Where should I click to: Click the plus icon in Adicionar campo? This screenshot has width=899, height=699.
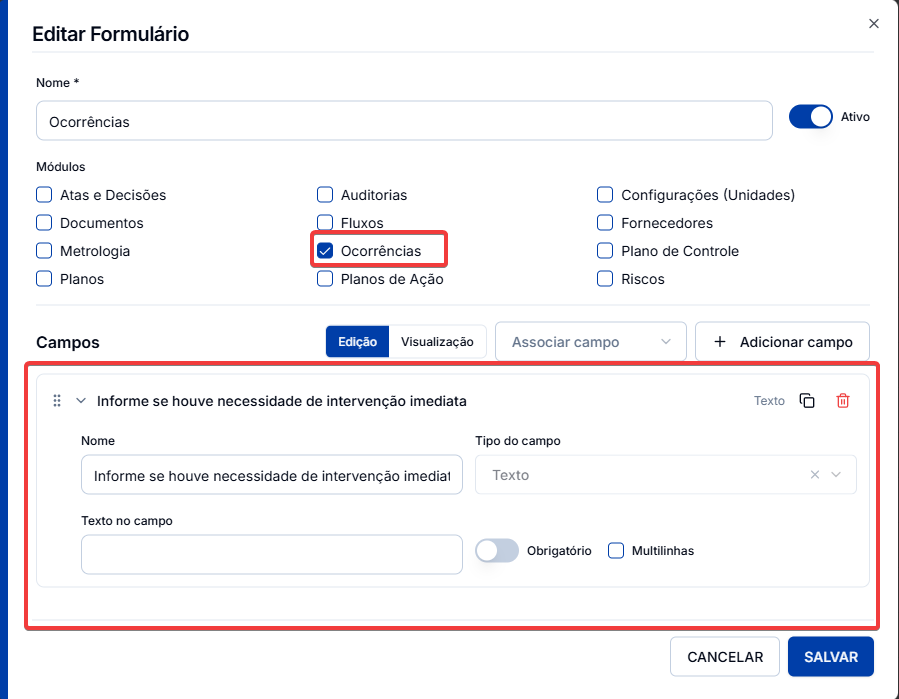point(720,342)
